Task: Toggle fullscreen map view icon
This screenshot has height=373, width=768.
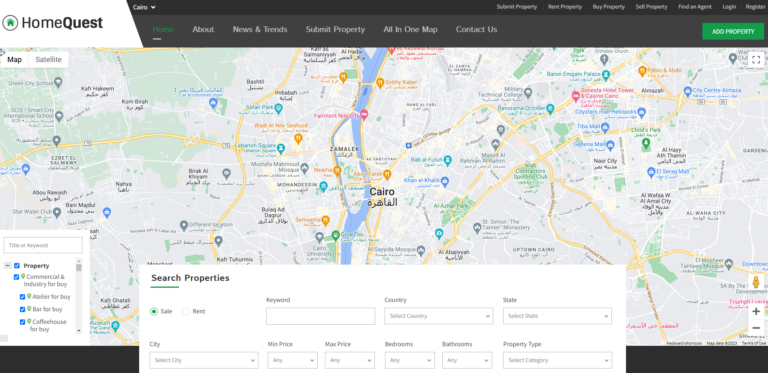Action: [756, 60]
